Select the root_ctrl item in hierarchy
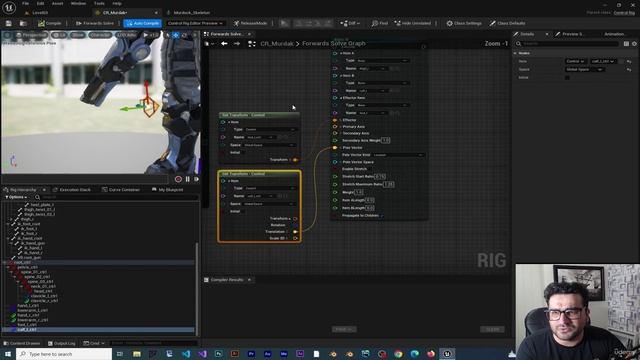The height and width of the screenshot is (360, 640). (x=22, y=262)
